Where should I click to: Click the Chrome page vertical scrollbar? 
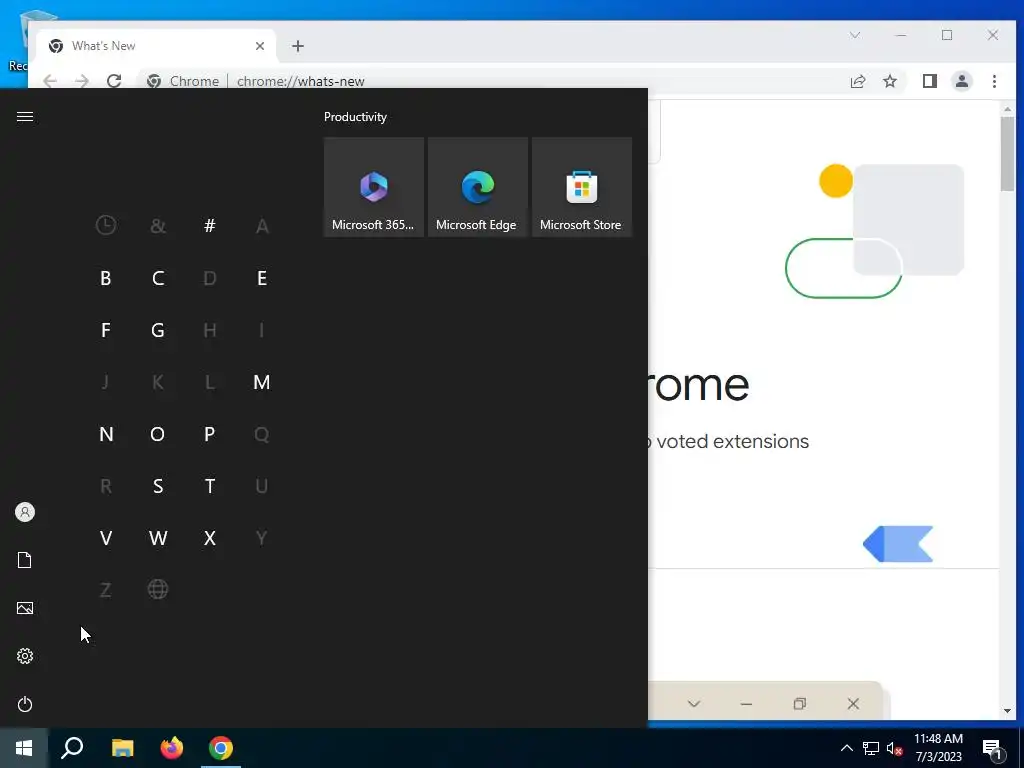[x=1007, y=154]
